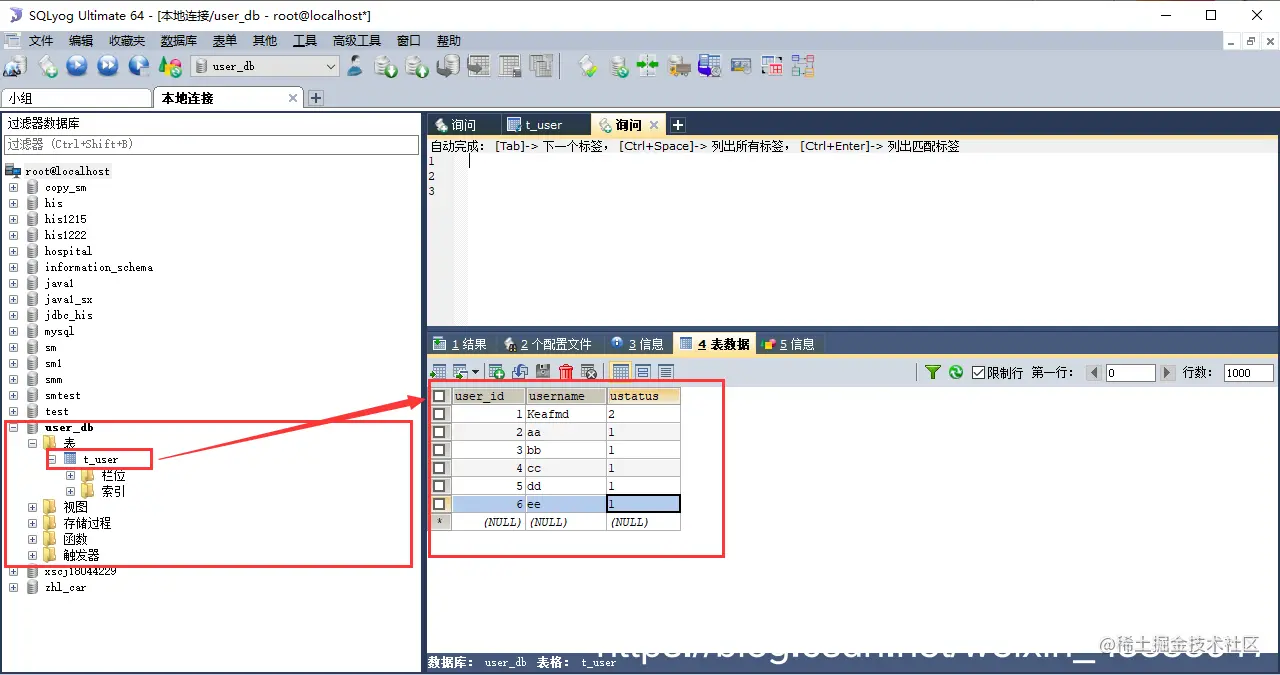Click the new query editor icon
The image size is (1280, 675).
[x=47, y=66]
